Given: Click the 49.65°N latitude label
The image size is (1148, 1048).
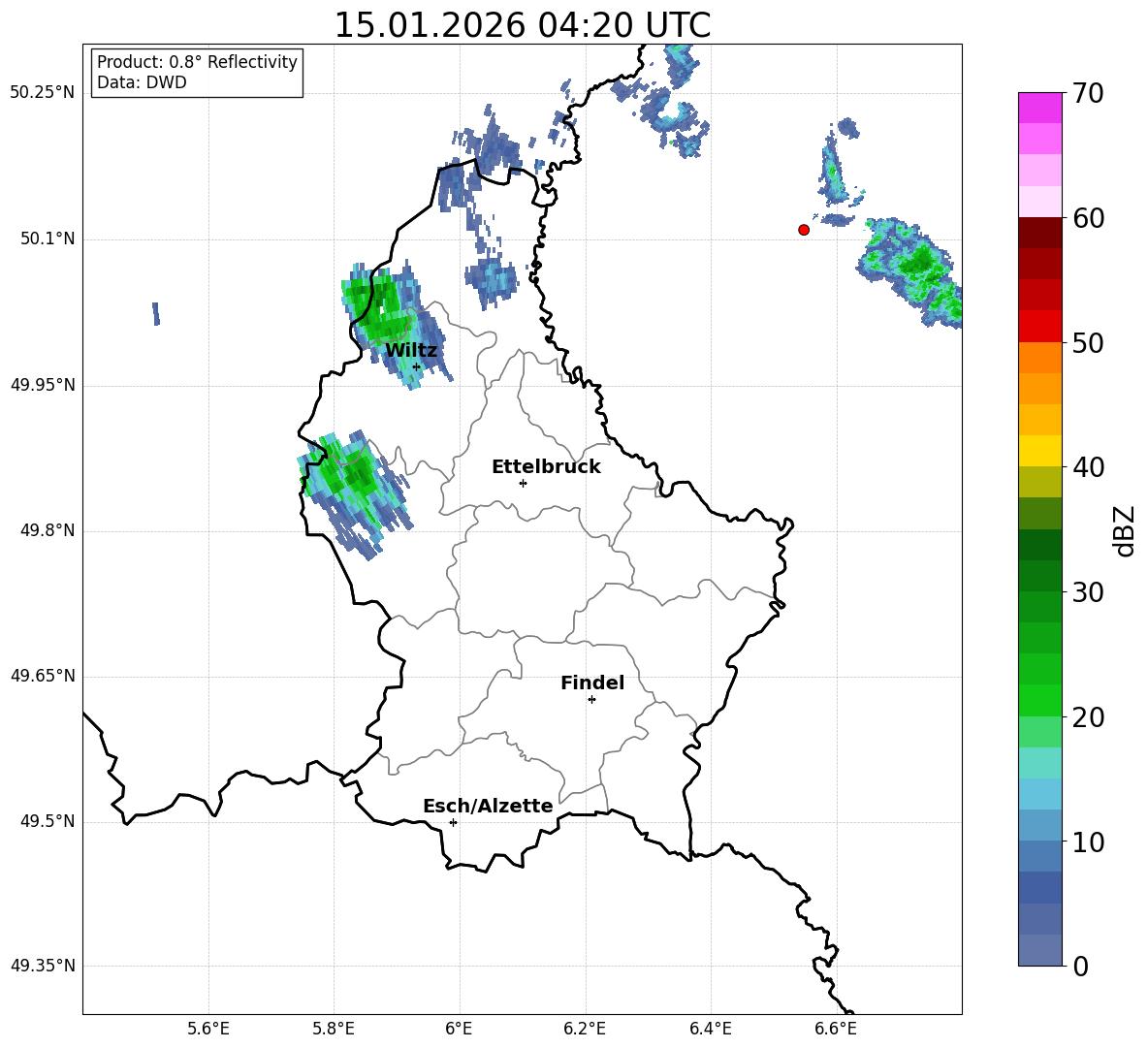Looking at the screenshot, I should tap(43, 676).
